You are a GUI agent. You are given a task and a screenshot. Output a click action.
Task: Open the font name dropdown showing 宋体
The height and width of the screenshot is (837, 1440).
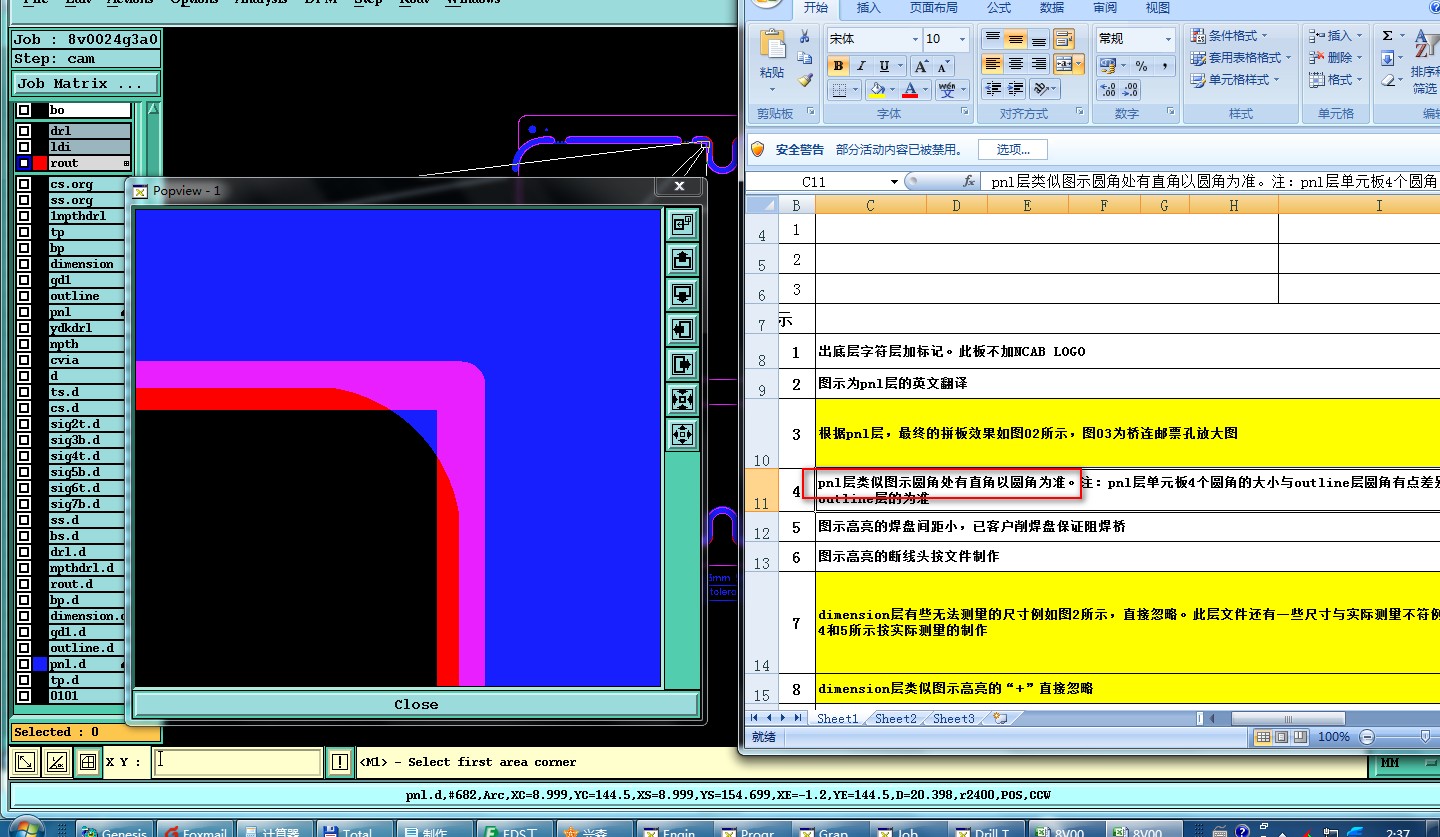[x=914, y=39]
